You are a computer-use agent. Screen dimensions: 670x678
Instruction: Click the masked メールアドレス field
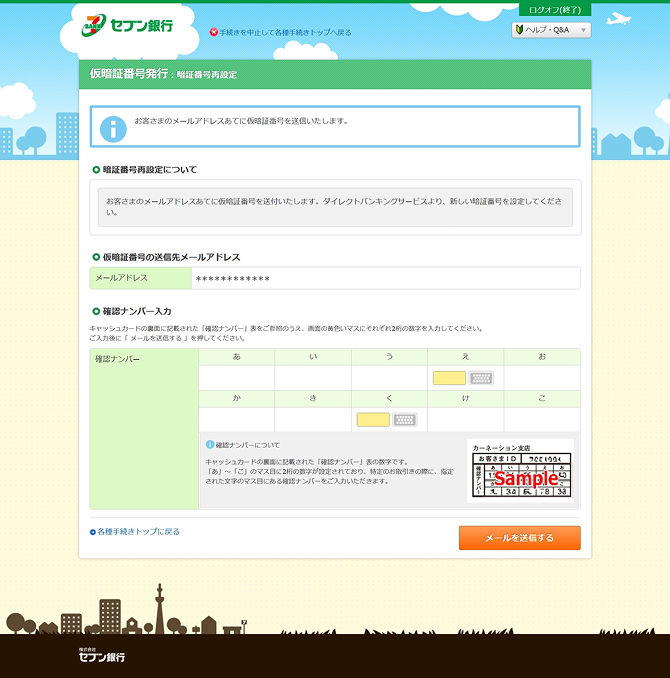click(x=385, y=278)
